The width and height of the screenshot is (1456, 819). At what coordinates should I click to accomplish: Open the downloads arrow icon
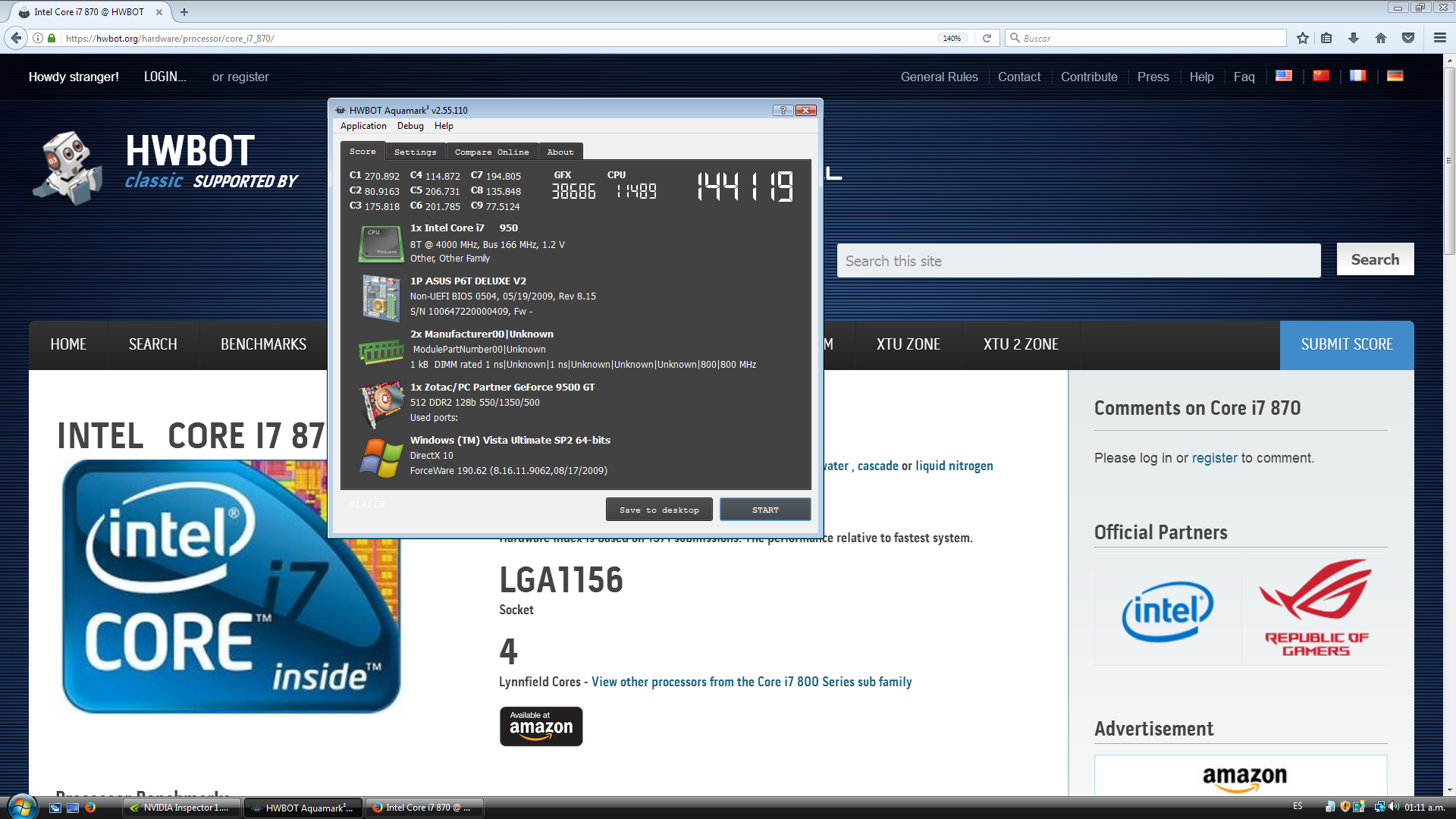click(x=1354, y=38)
